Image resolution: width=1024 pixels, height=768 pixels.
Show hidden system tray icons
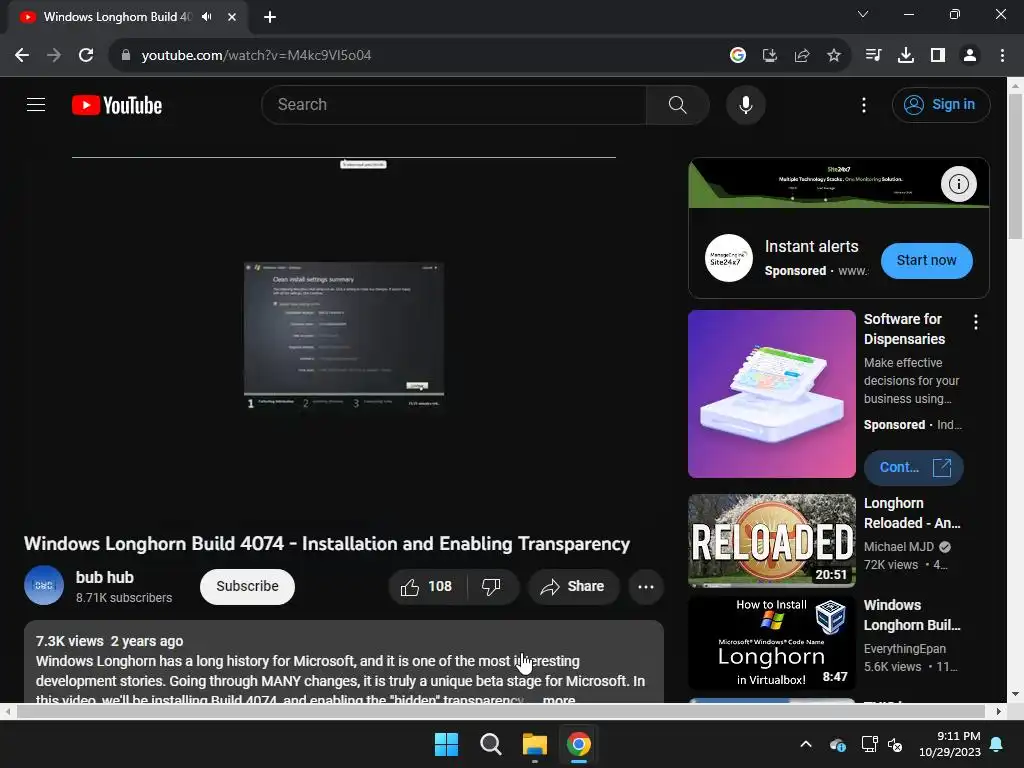(x=806, y=744)
